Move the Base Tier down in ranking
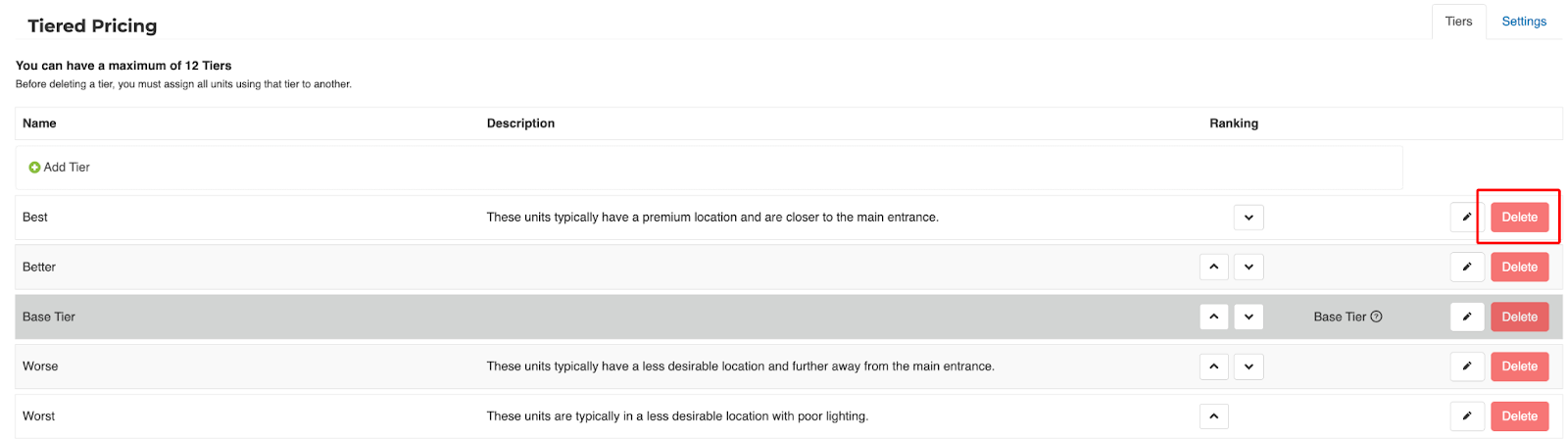 point(1249,317)
